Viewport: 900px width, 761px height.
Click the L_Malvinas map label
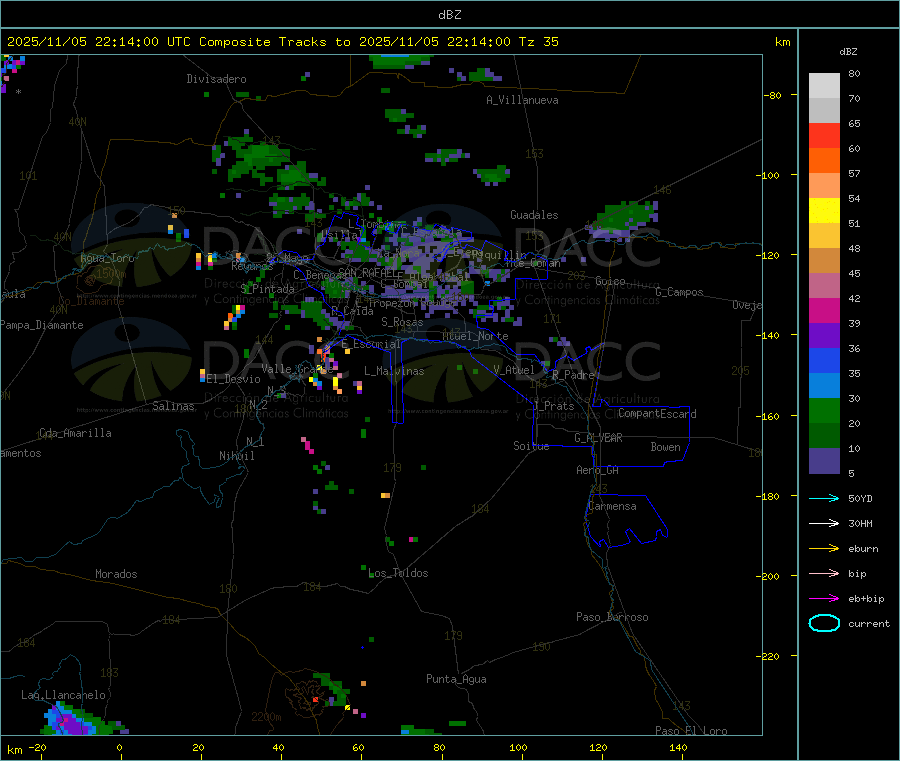point(394,371)
